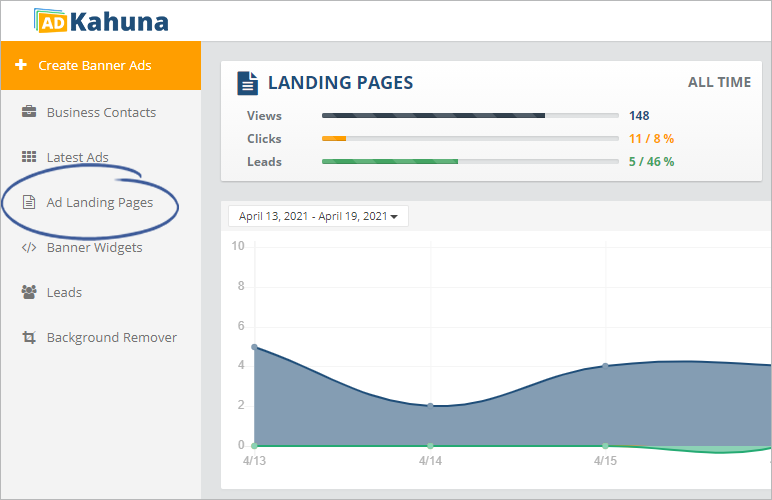This screenshot has width=772, height=500.
Task: Open the April 13 - April 19 date range dropdown
Action: pyautogui.click(x=318, y=216)
